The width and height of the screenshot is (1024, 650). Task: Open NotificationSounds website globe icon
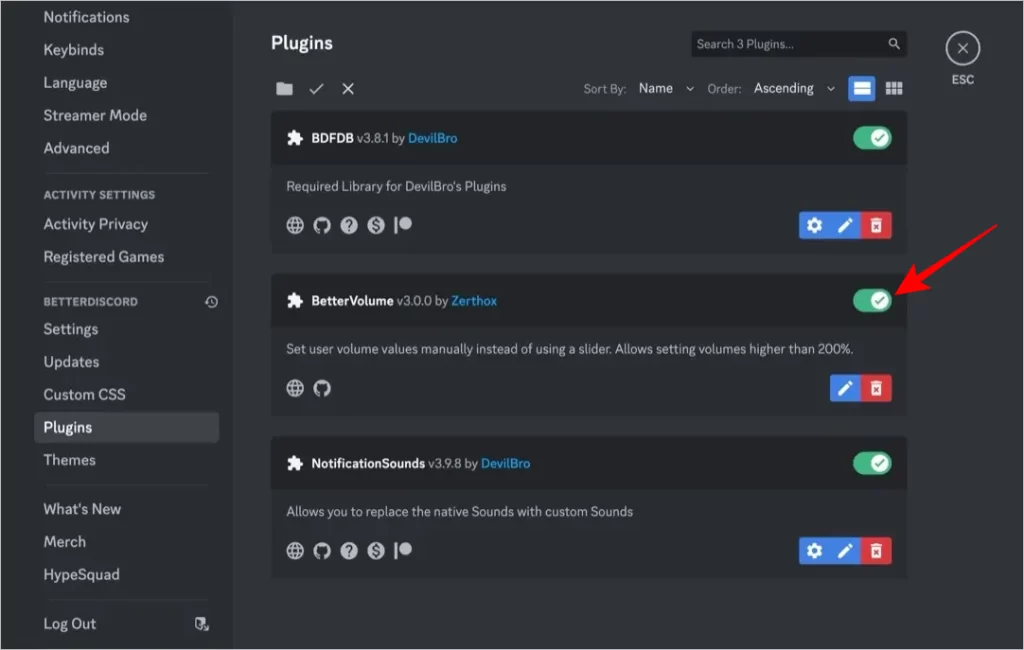click(x=295, y=551)
